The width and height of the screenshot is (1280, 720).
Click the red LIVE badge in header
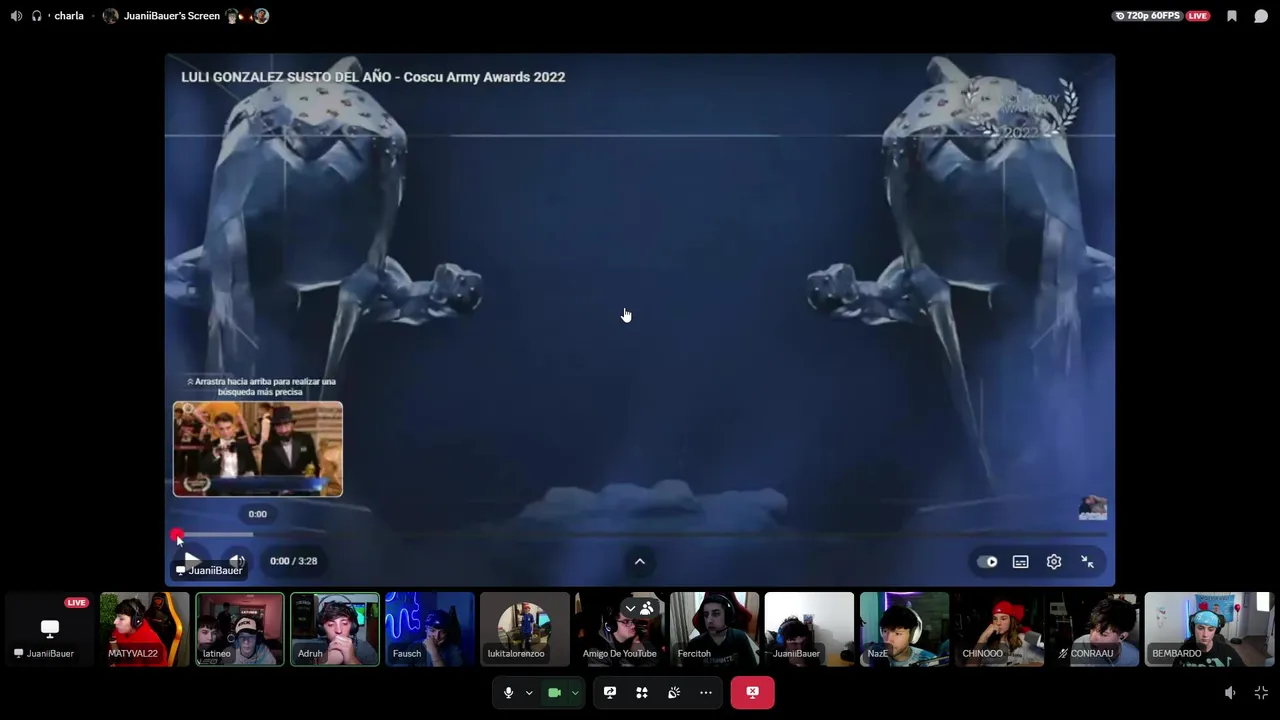(x=1198, y=16)
